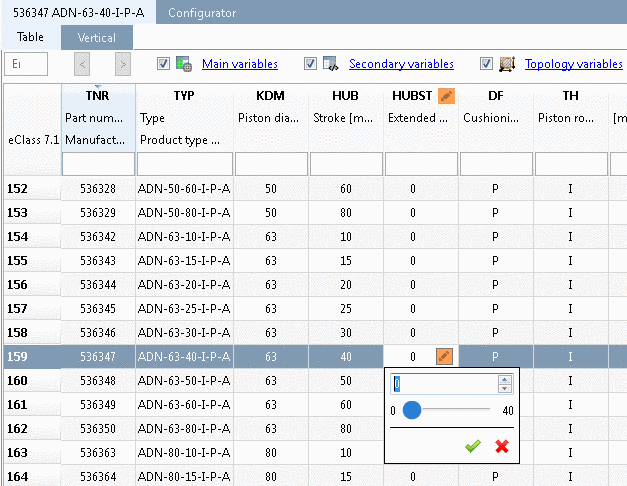Switch to the Vertical tab
The image size is (627, 486).
point(97,38)
